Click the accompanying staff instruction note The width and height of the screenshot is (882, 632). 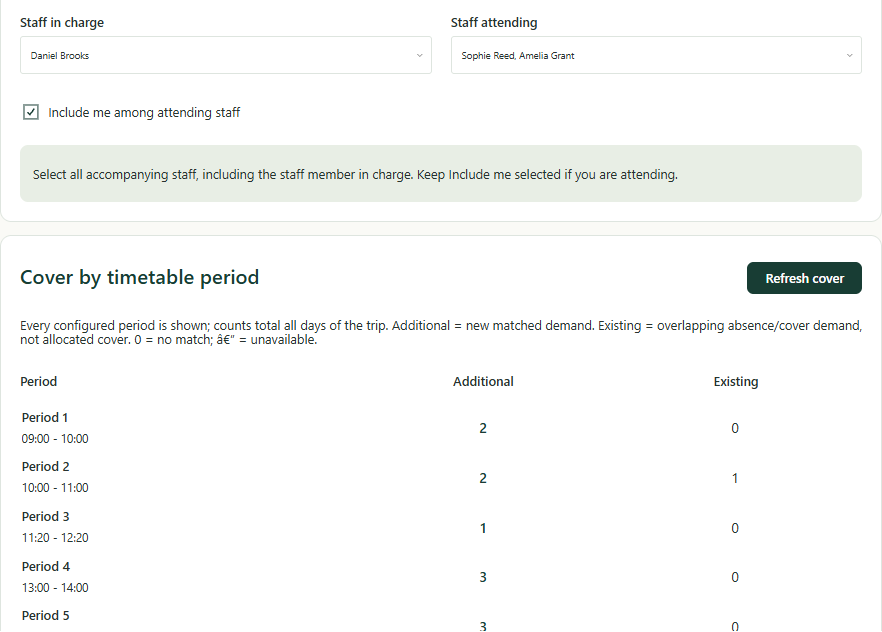[x=440, y=174]
